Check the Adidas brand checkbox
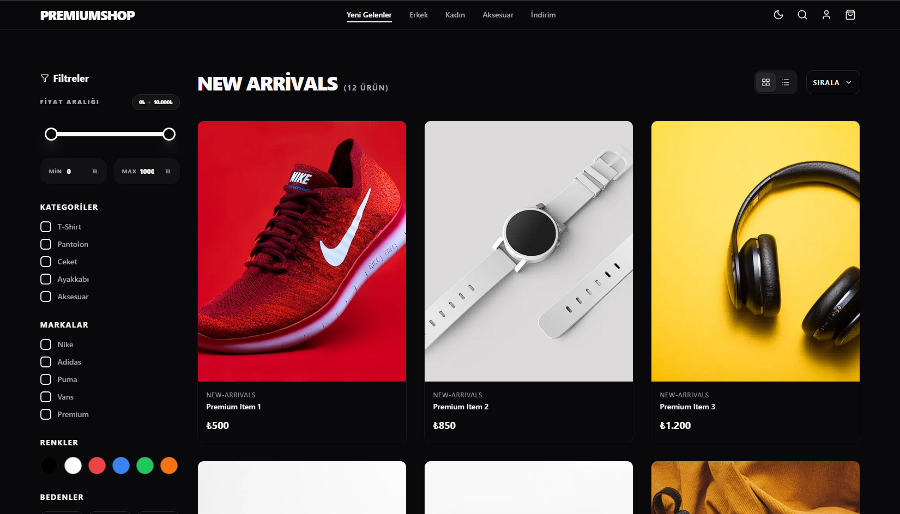This screenshot has width=900, height=514. 46,362
